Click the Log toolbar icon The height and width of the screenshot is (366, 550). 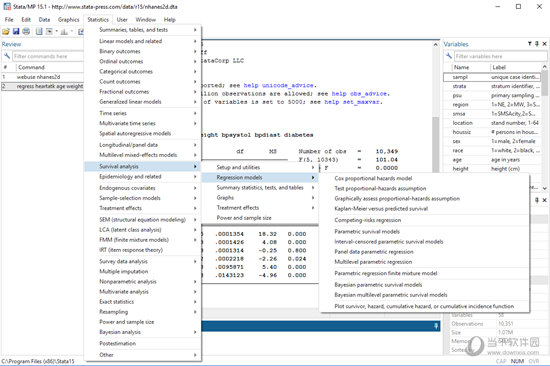click(x=39, y=32)
